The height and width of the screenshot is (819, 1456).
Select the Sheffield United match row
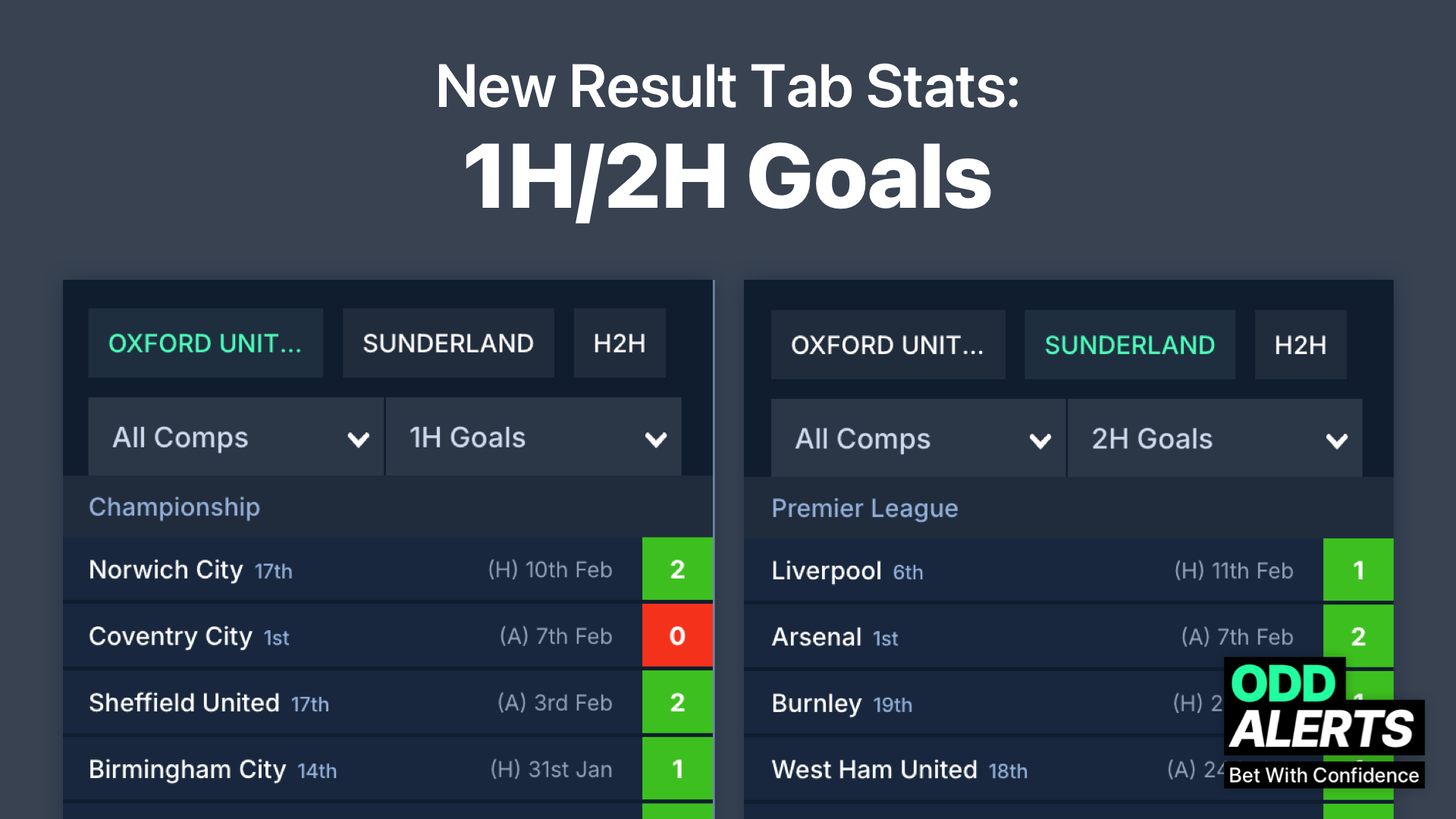point(349,703)
